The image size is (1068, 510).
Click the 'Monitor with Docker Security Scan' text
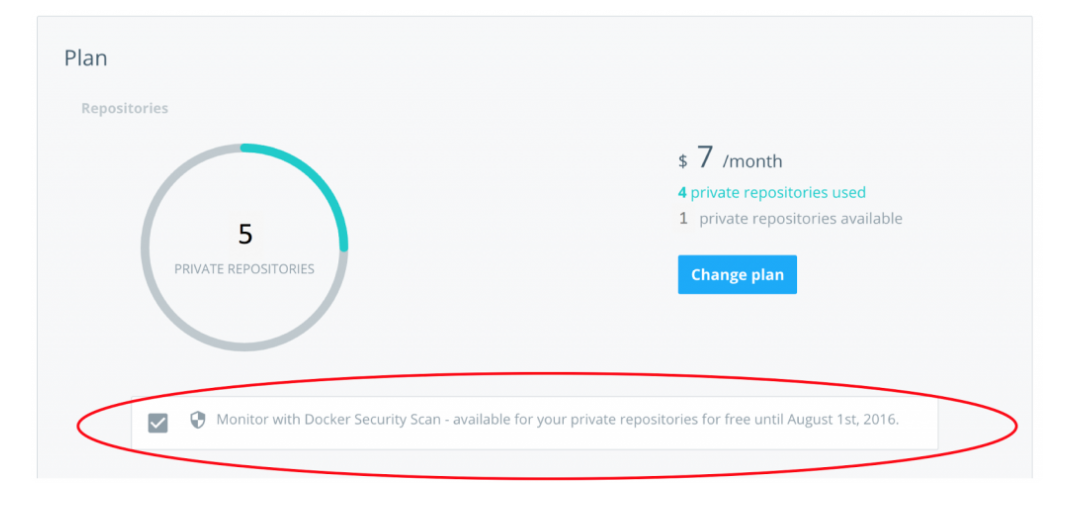(328, 419)
